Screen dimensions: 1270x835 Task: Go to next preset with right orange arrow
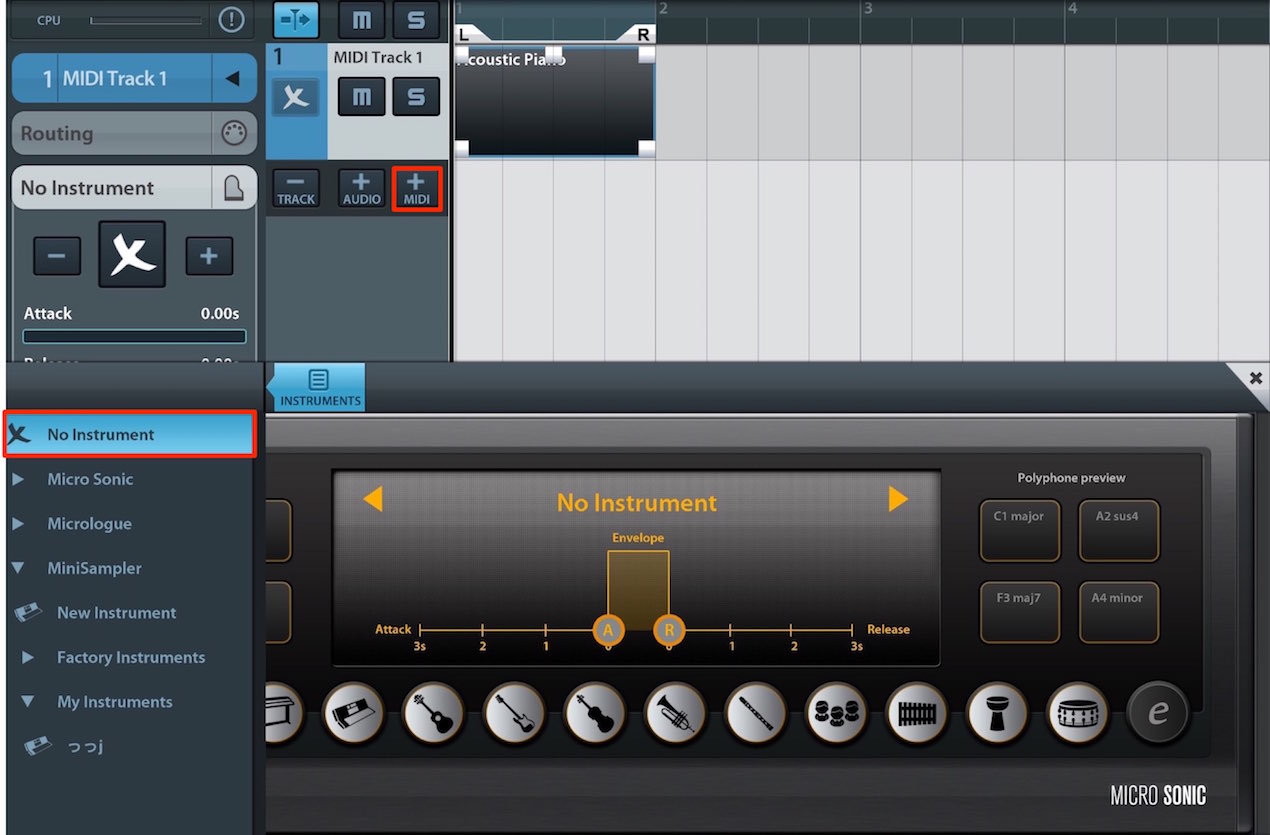[898, 498]
